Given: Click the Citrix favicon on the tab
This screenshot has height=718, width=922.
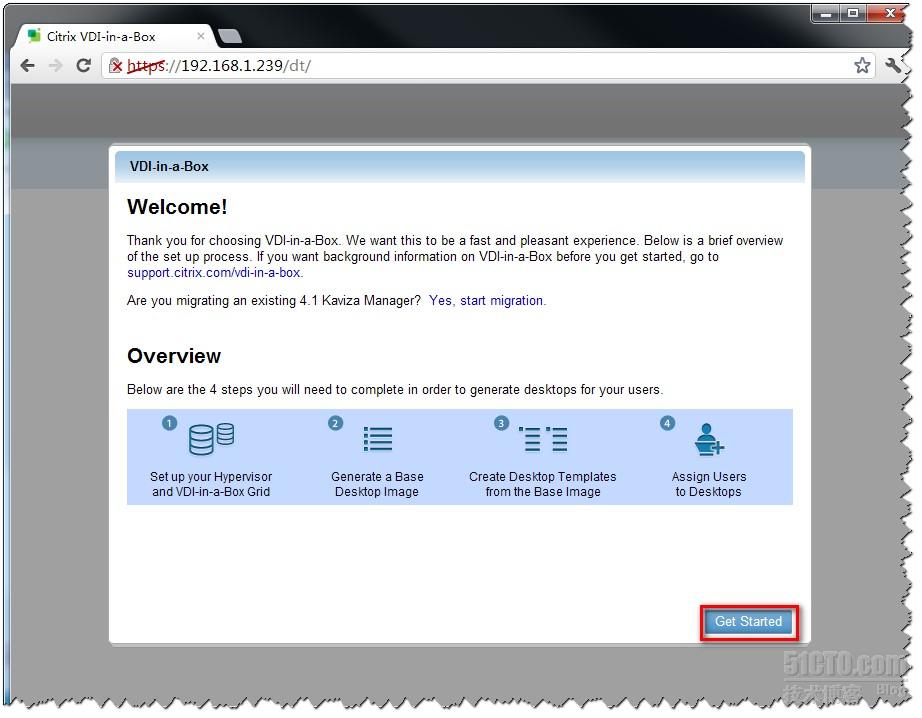Looking at the screenshot, I should coord(35,36).
